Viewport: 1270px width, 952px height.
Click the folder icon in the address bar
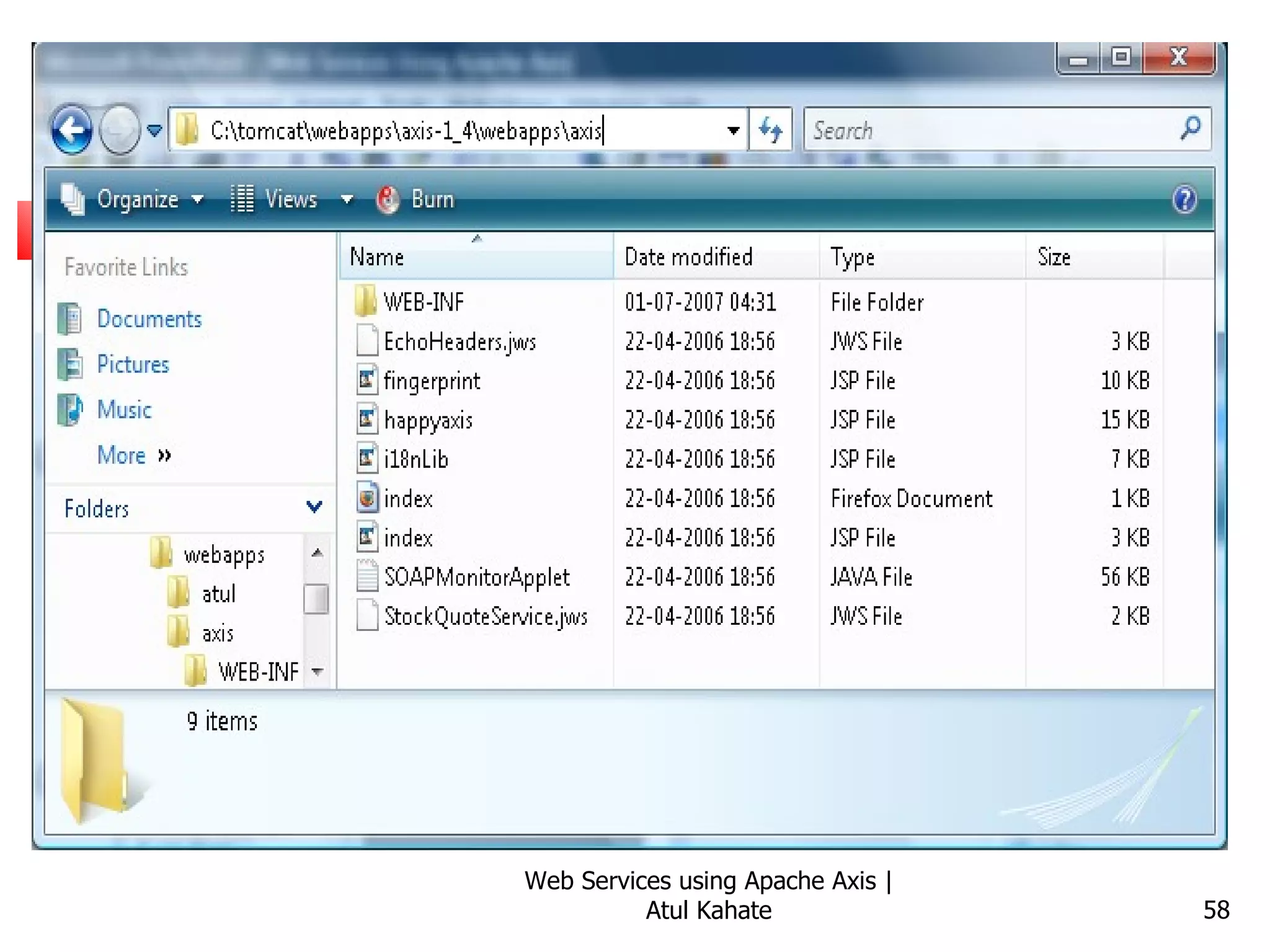187,130
